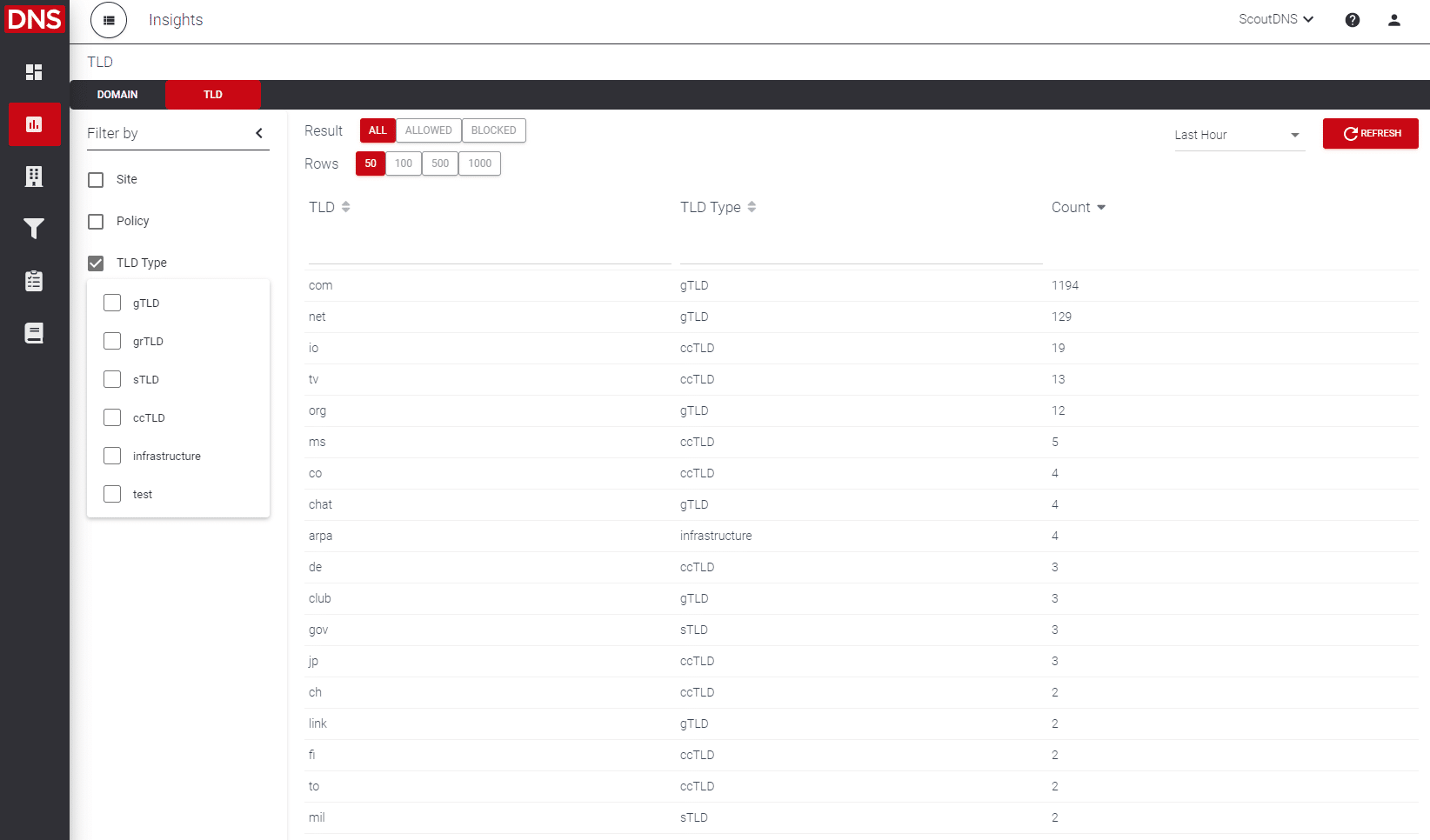Click the 'net' TLD cell

click(317, 317)
